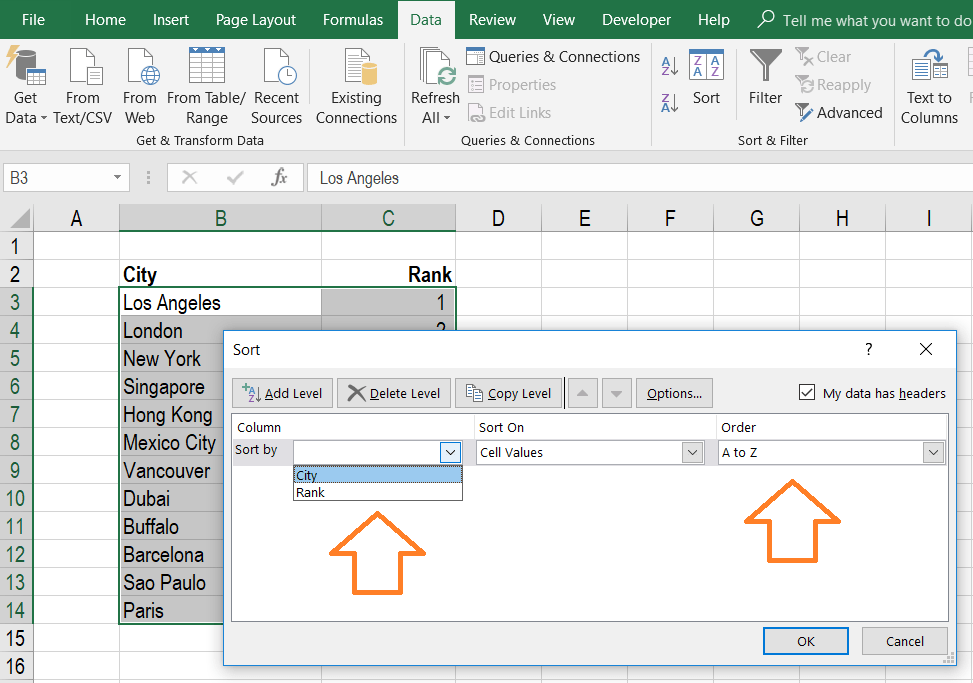This screenshot has width=973, height=683.
Task: Expand the Name Box dropdown arrow
Action: 117,178
